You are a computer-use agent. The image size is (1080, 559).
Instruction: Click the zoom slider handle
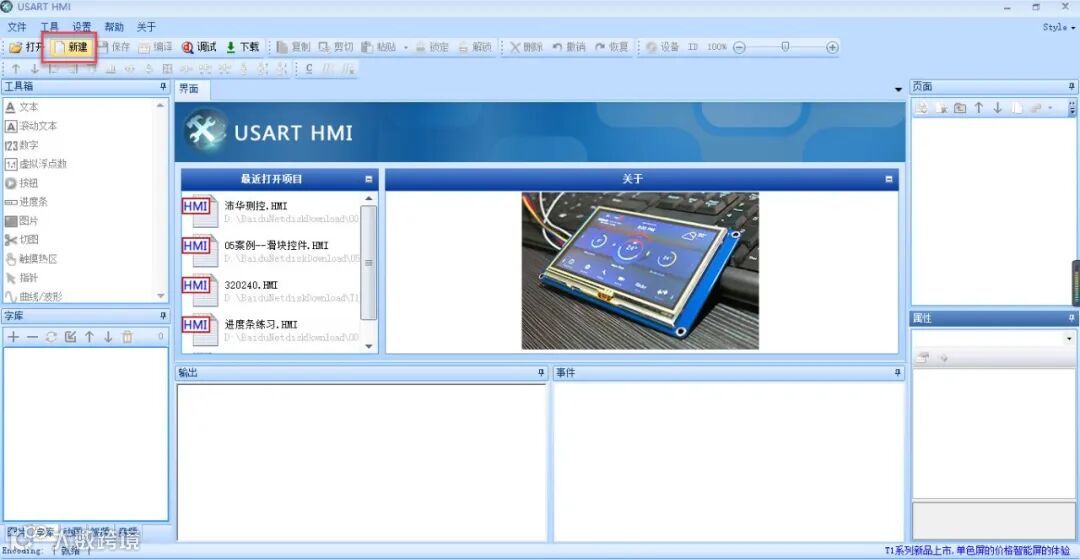coord(785,47)
